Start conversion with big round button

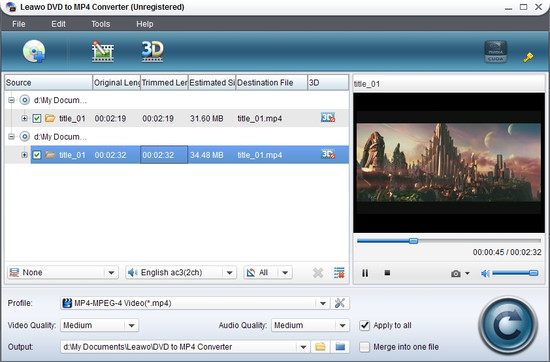click(x=508, y=325)
